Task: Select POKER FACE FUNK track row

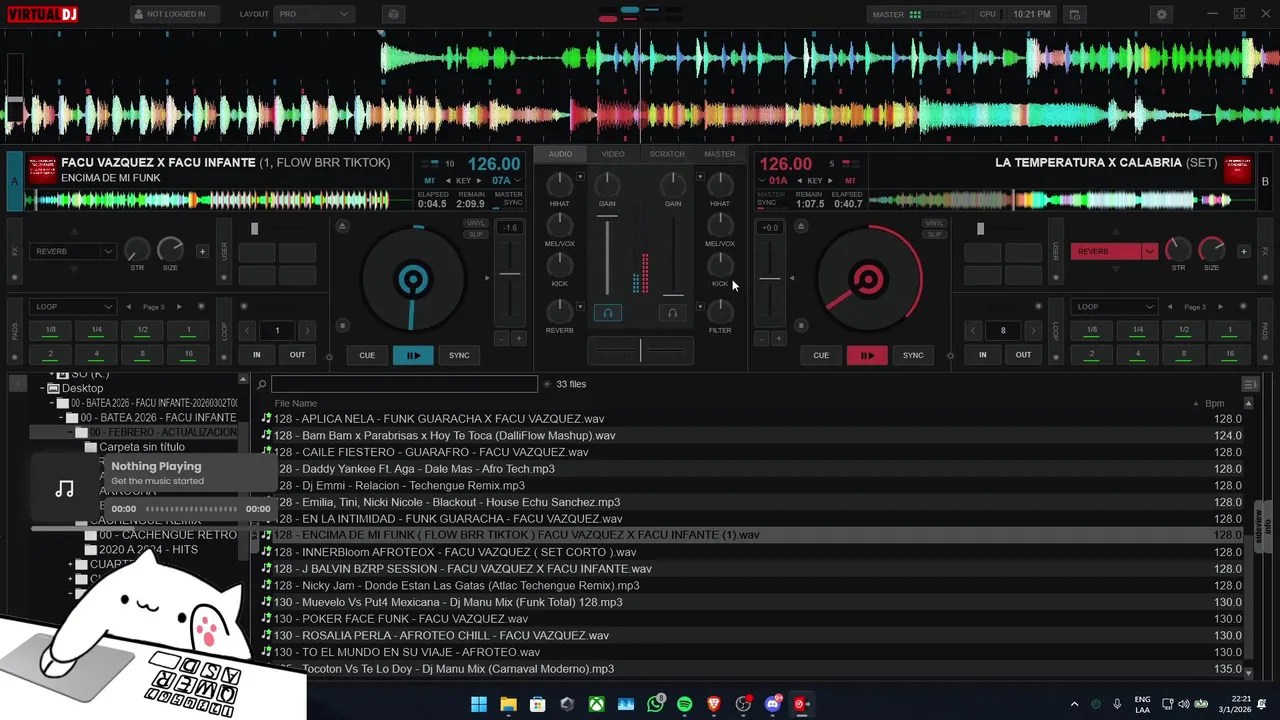Action: [x=750, y=619]
